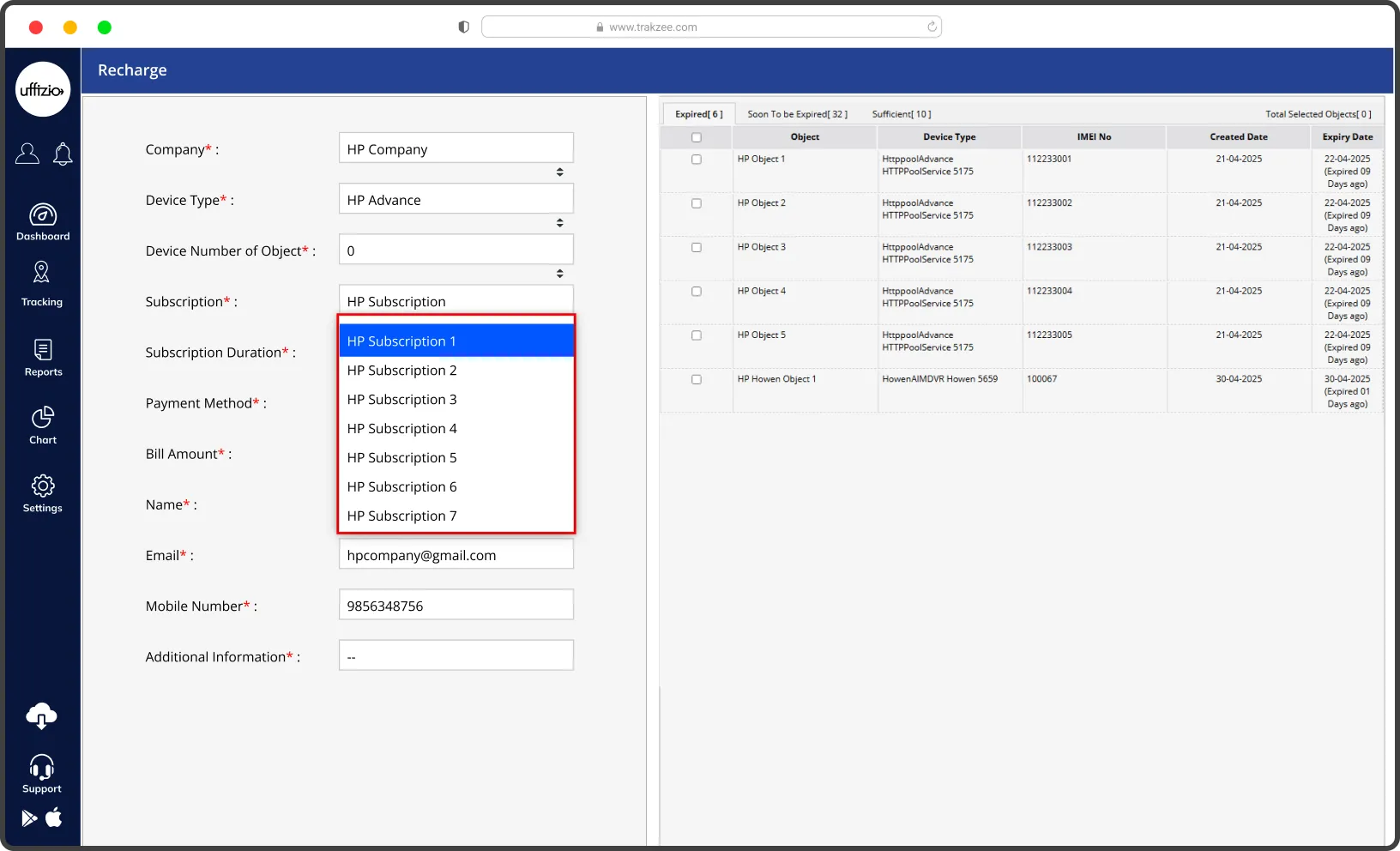
Task: Open the Device Type dropdown
Action: pyautogui.click(x=456, y=200)
